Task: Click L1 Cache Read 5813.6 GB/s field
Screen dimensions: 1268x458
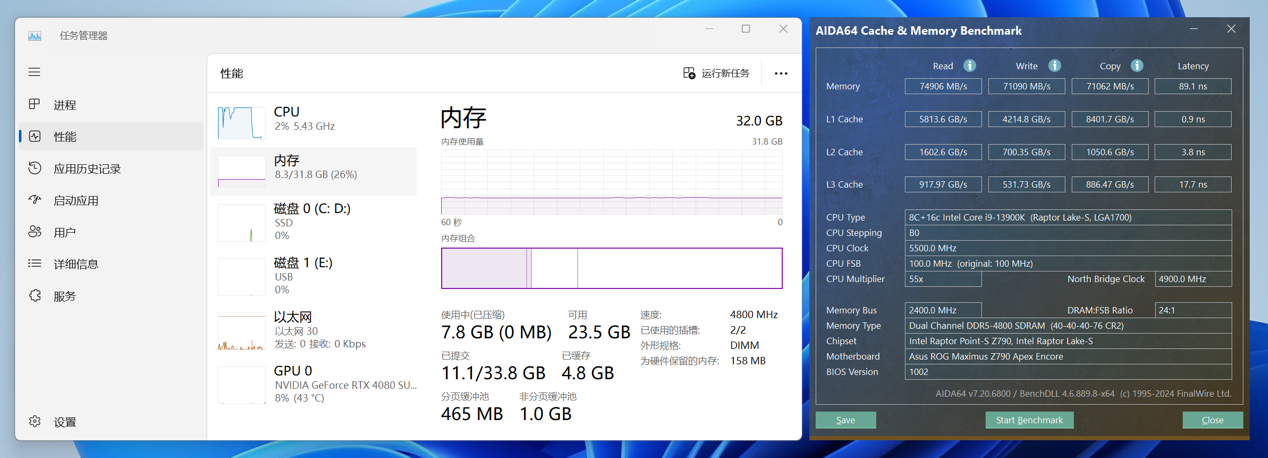Action: (943, 119)
